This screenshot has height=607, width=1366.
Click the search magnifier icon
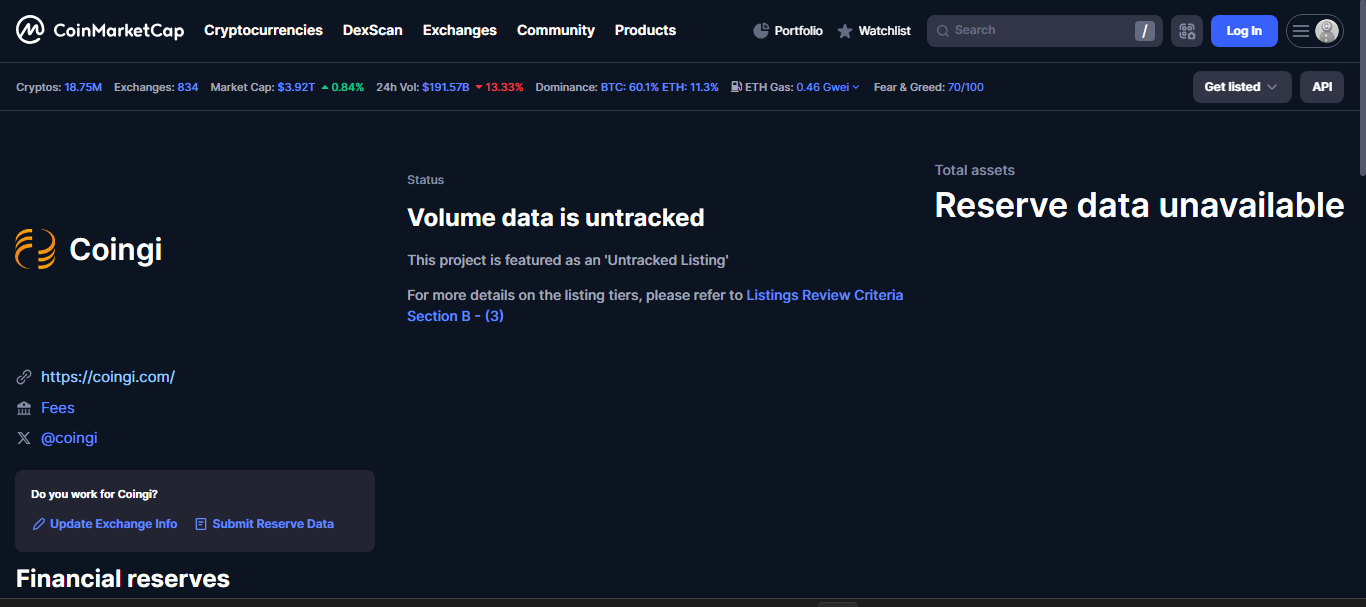point(942,31)
